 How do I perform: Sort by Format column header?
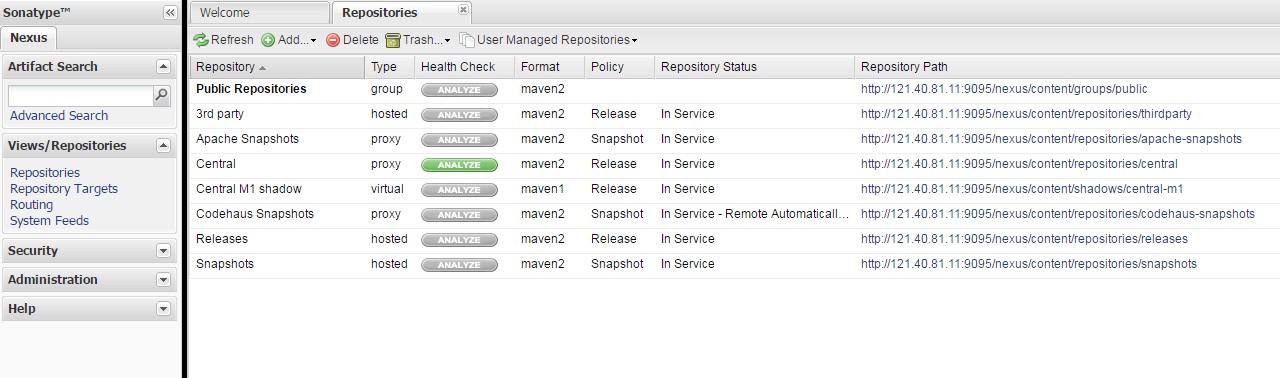pyautogui.click(x=550, y=67)
